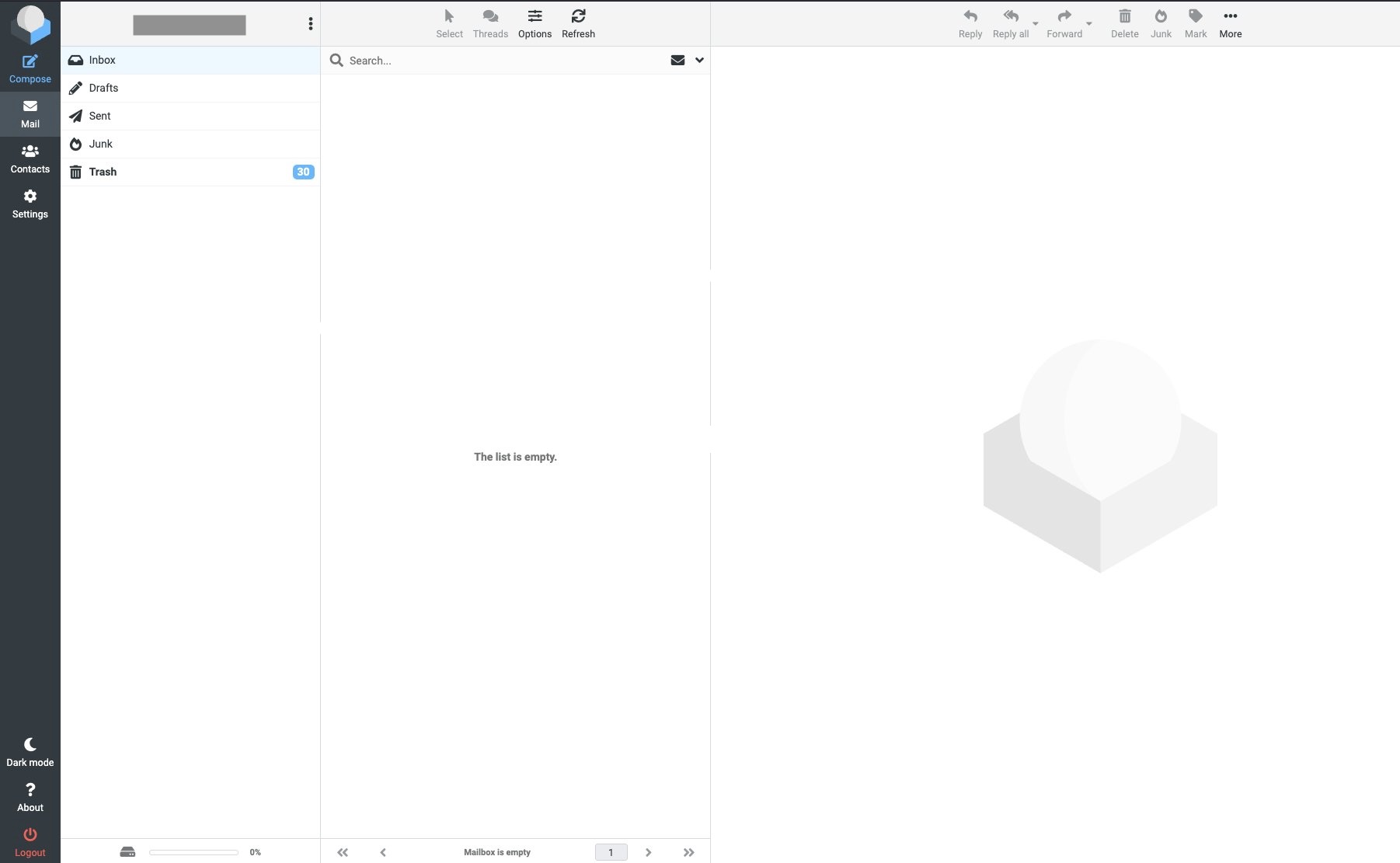Toggle unread messages filter envelope
The image size is (1400, 863).
(x=677, y=61)
